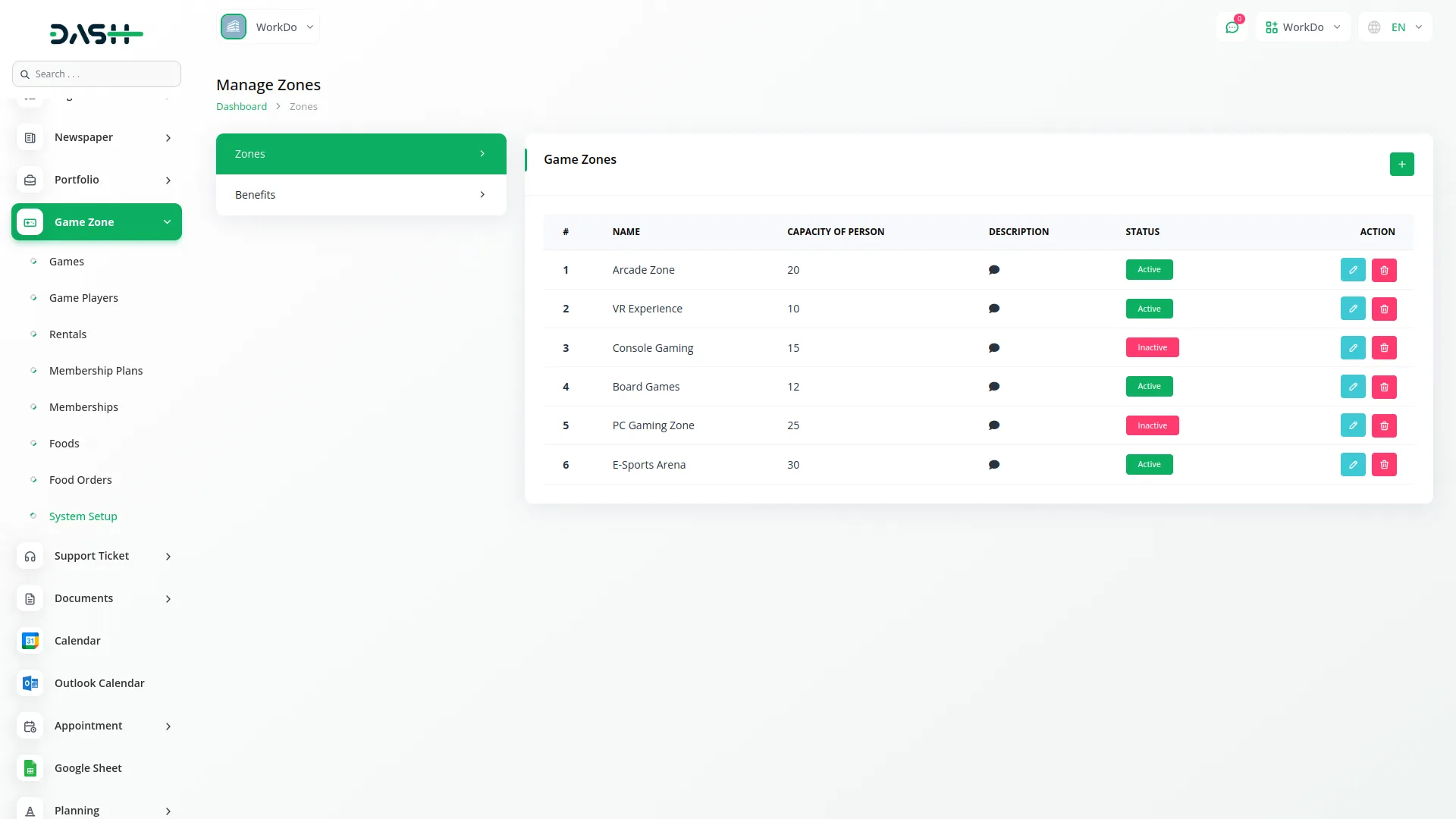Delete the E-Sports Arena zone
The width and height of the screenshot is (1456, 819).
point(1384,465)
